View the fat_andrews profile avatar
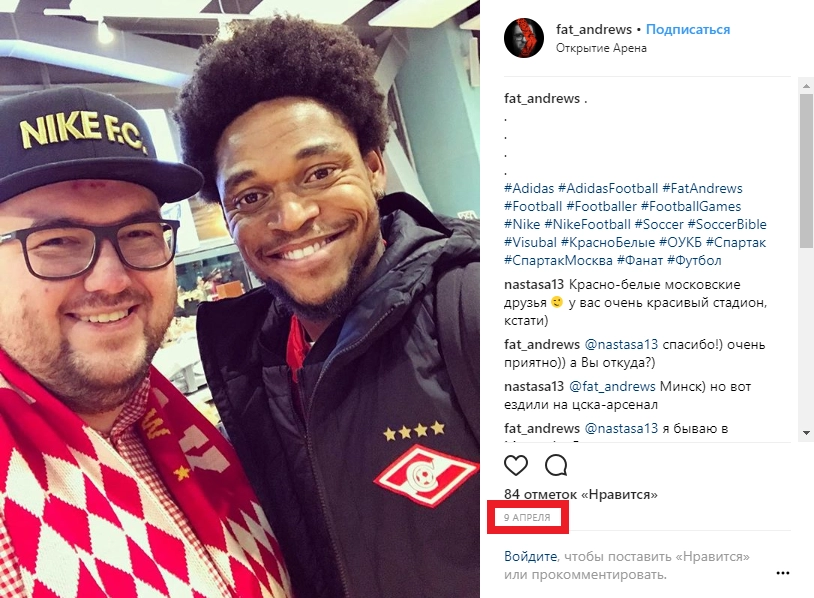This screenshot has height=598, width=814. [524, 38]
